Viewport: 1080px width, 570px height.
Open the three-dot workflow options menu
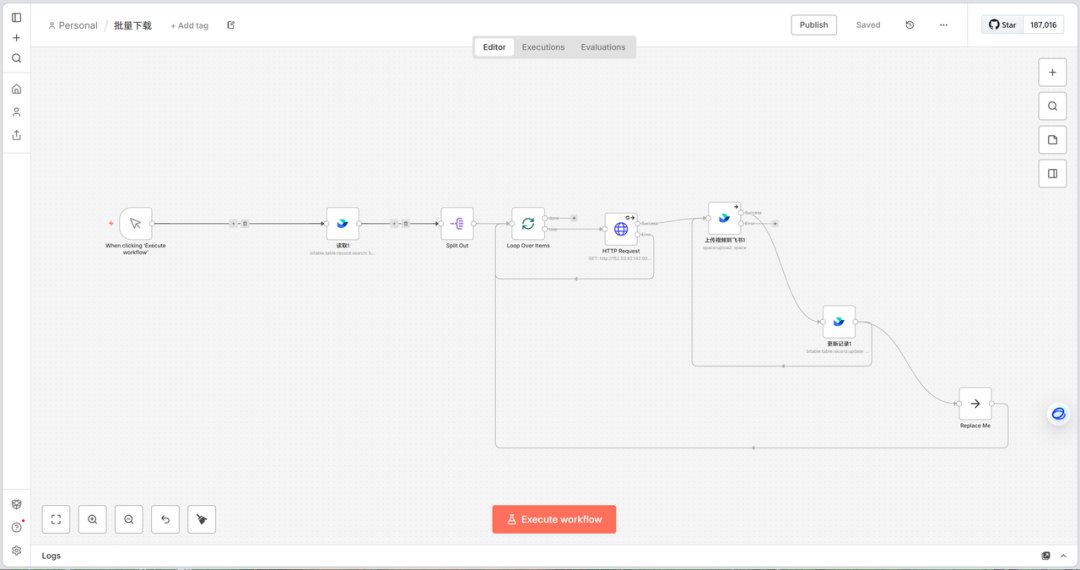(944, 25)
